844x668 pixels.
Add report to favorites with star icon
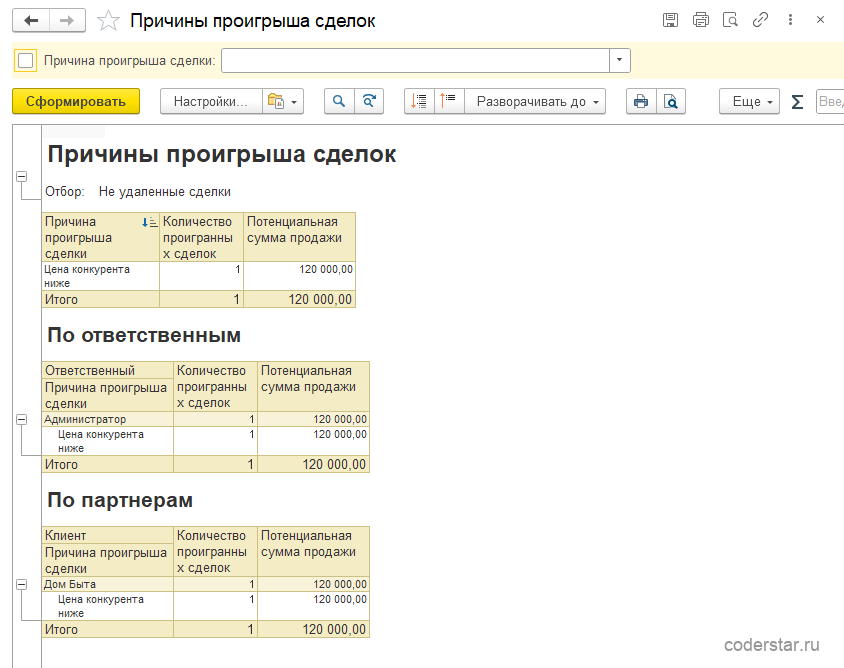click(x=108, y=21)
